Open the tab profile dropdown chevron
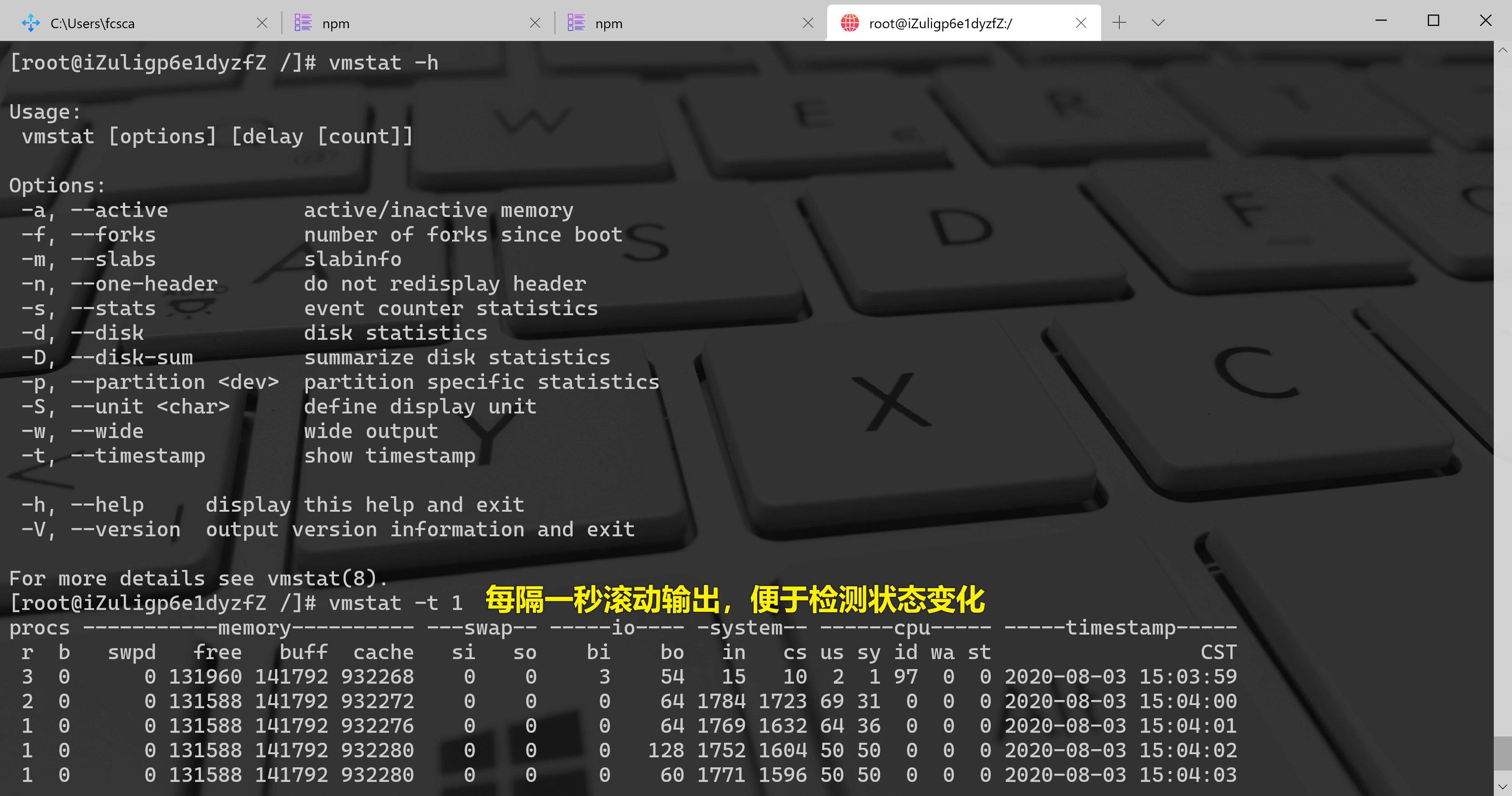Screen dimensions: 1512x796 click(1158, 23)
